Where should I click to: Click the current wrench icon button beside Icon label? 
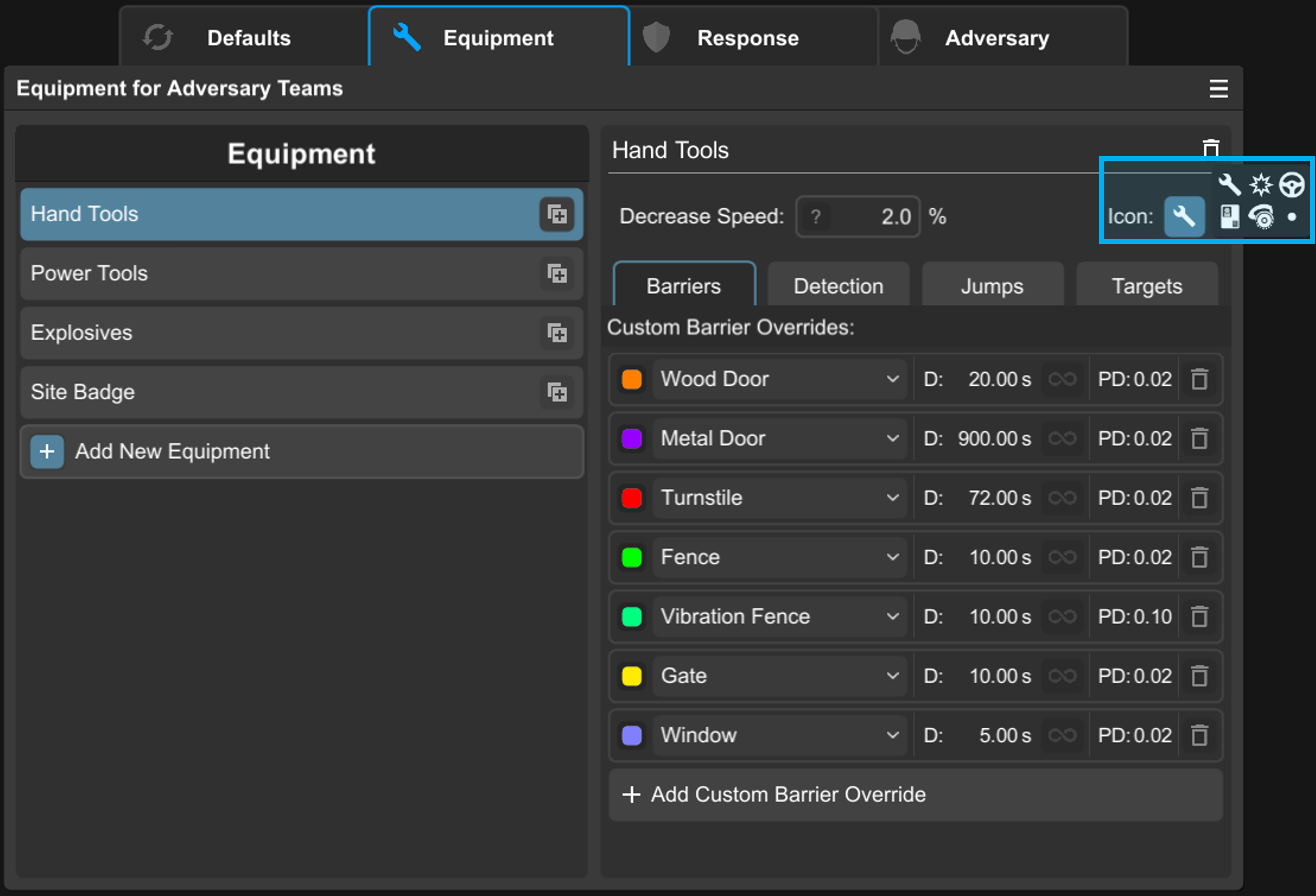[x=1184, y=216]
